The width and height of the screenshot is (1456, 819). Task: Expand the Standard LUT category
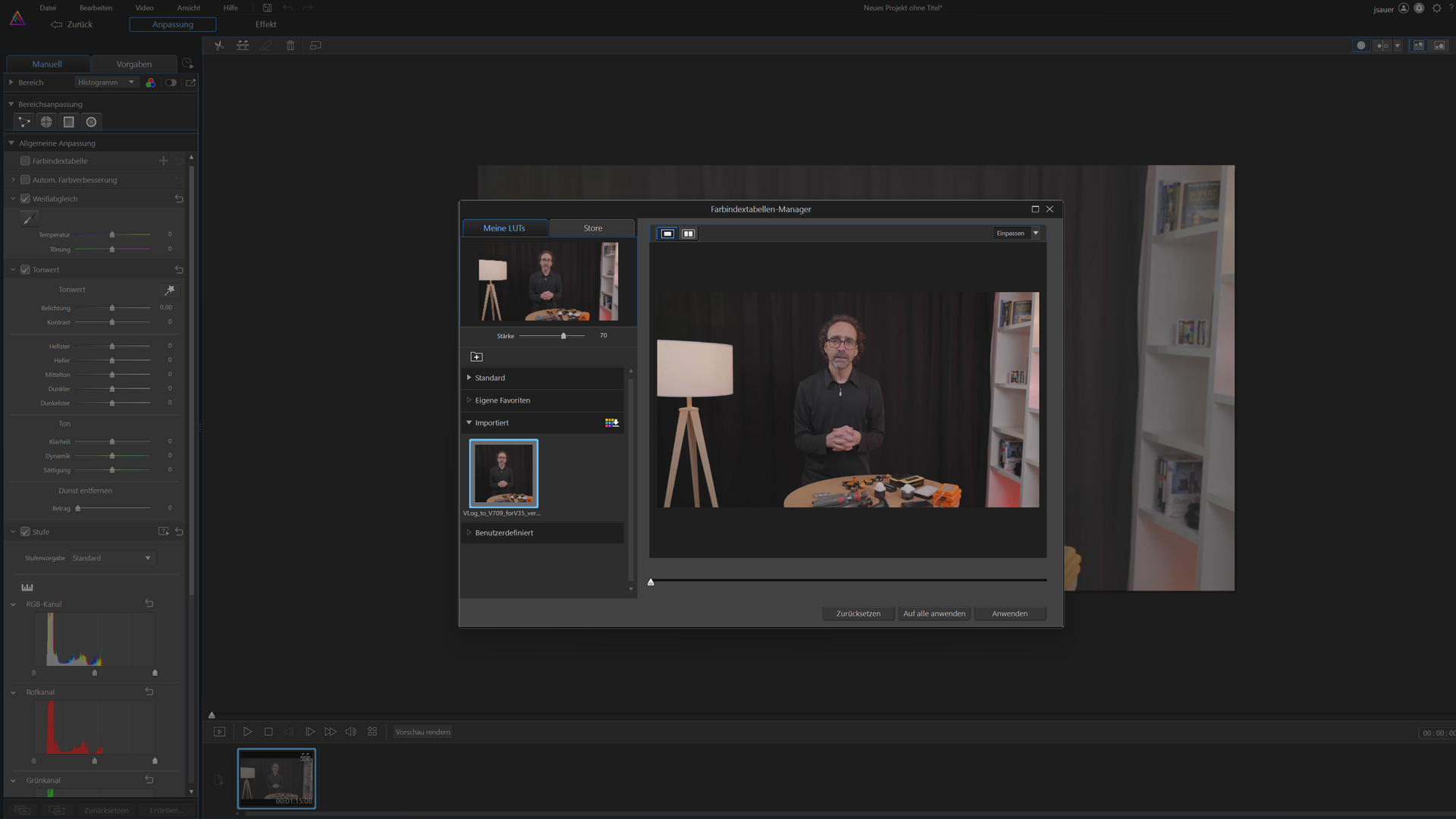click(490, 378)
